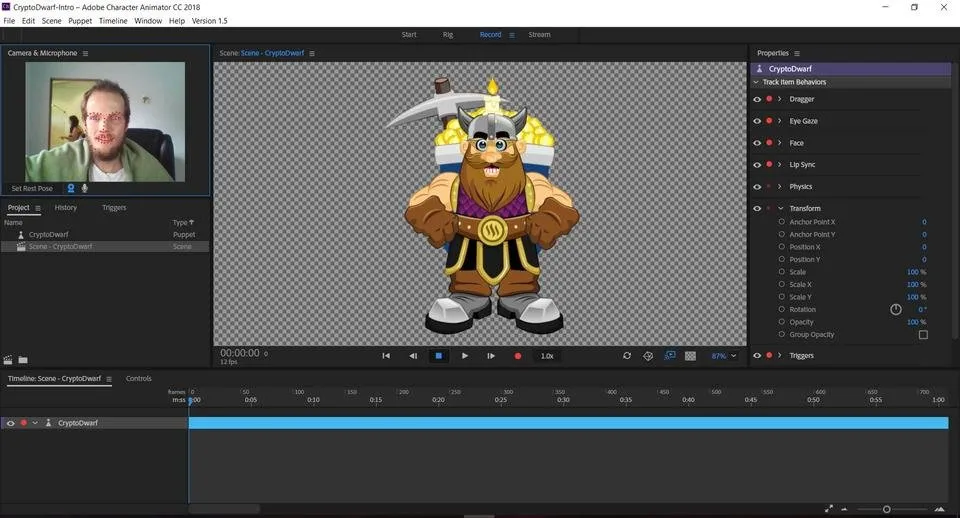Click the timeline horizontal scrollbar thumb

(224, 509)
